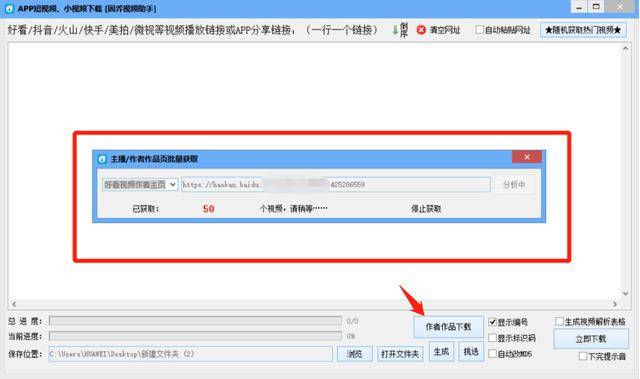This screenshot has width=640, height=379.
Task: Click the ★随机获取热门视频★ button
Action: [x=583, y=30]
